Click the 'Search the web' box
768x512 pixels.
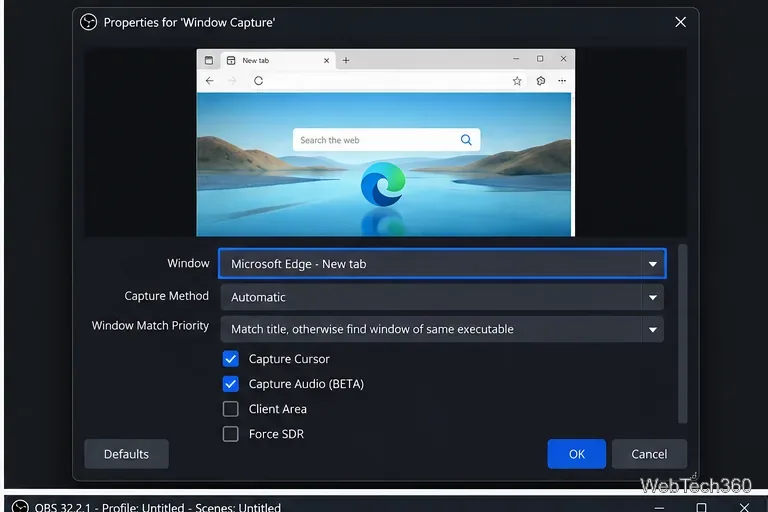click(x=386, y=140)
